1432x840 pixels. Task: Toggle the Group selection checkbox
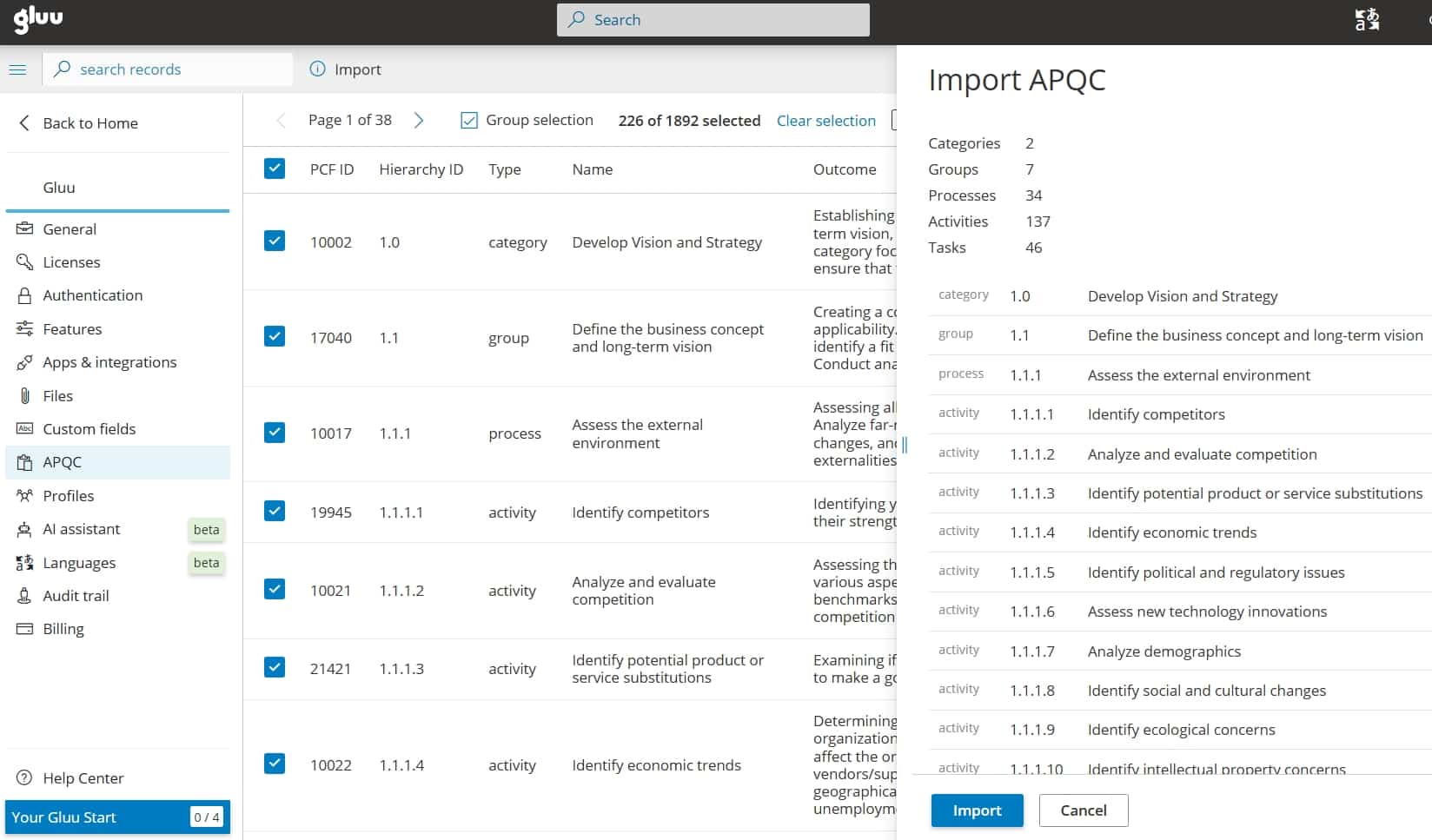469,121
